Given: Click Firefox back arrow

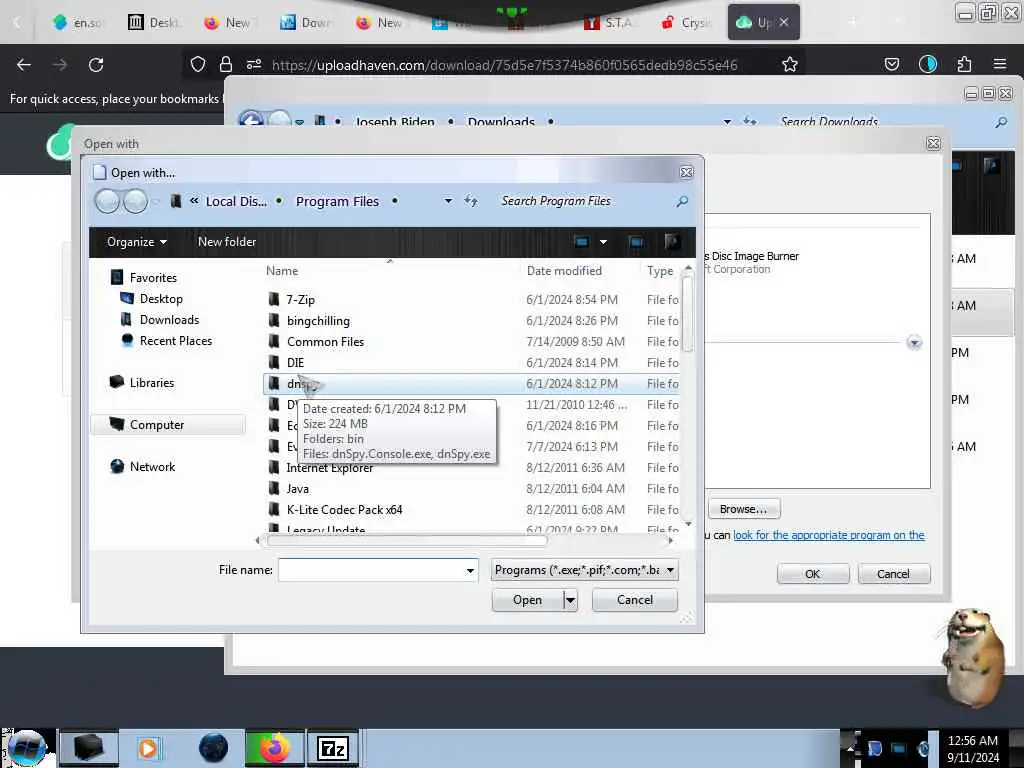Looking at the screenshot, I should 24,64.
